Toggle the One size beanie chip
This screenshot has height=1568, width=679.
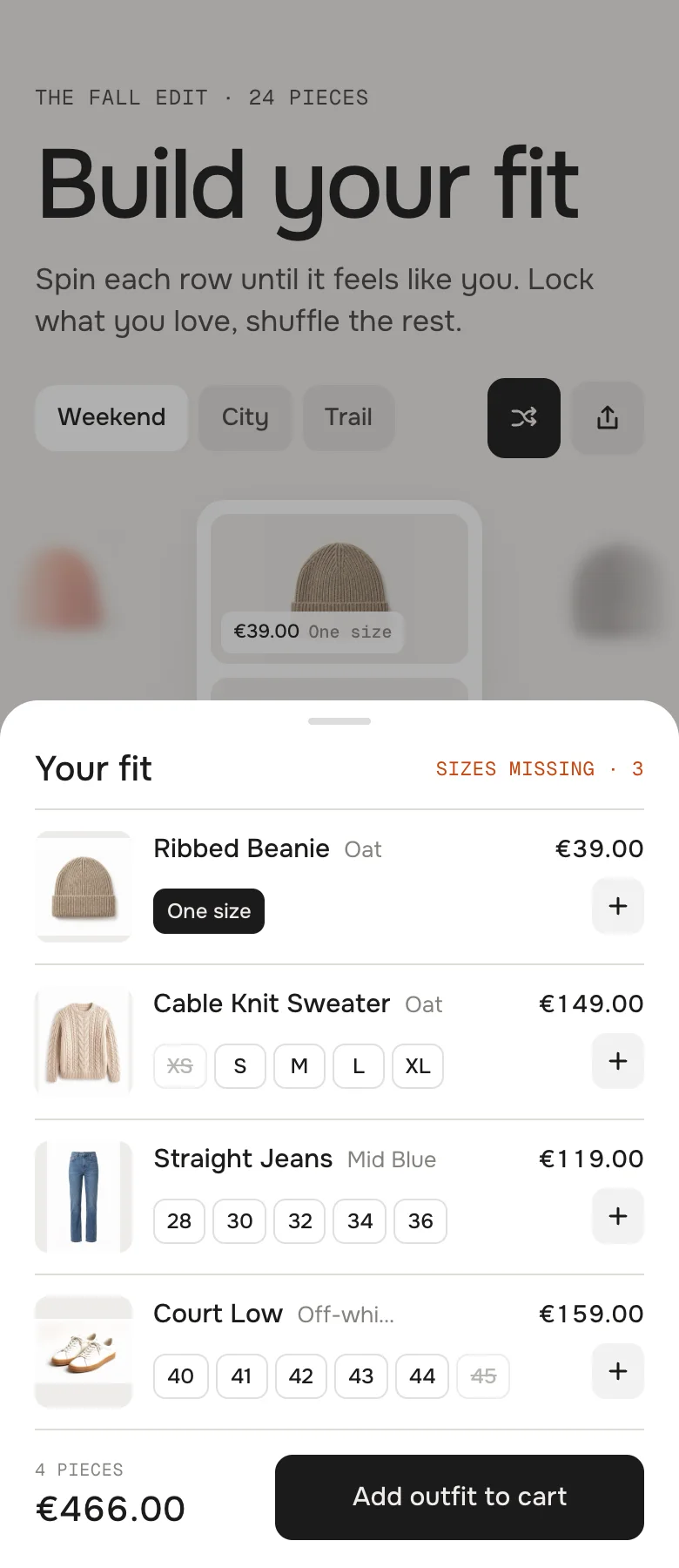[x=209, y=911]
